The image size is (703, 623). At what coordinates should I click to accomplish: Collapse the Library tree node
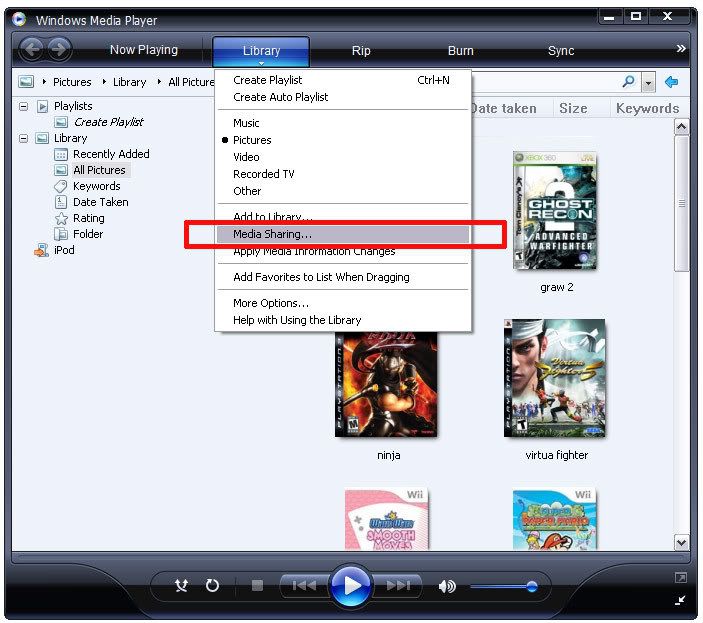click(23, 138)
